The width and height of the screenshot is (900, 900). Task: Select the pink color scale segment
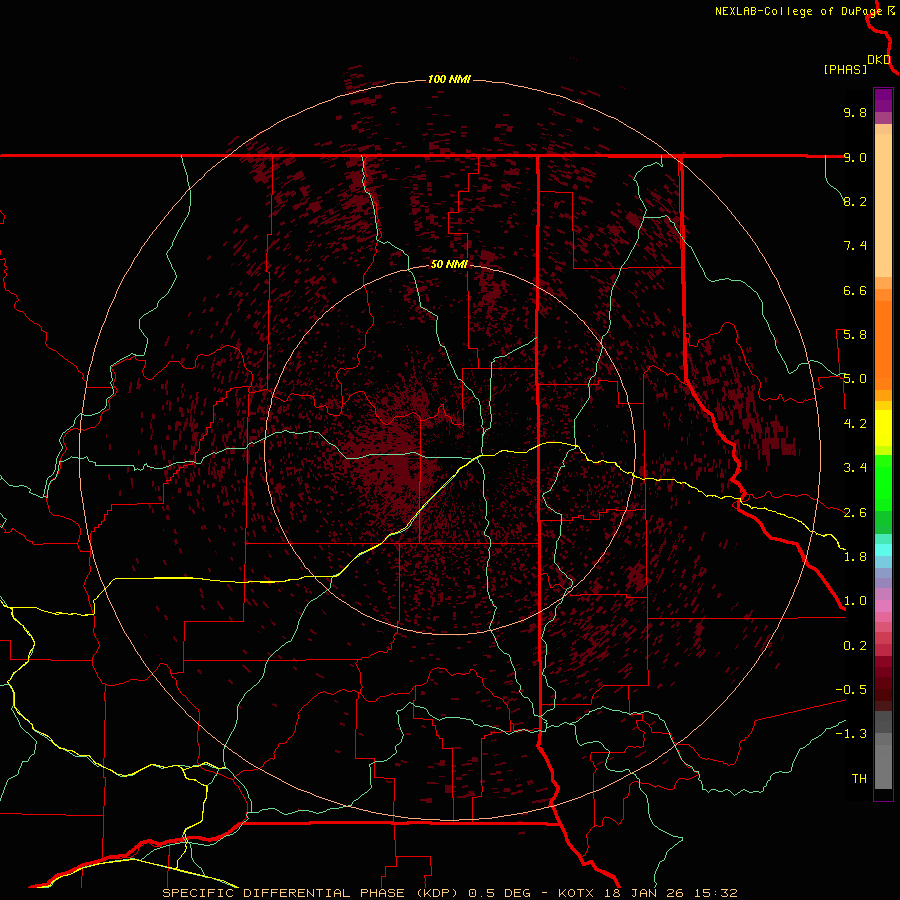tap(883, 606)
